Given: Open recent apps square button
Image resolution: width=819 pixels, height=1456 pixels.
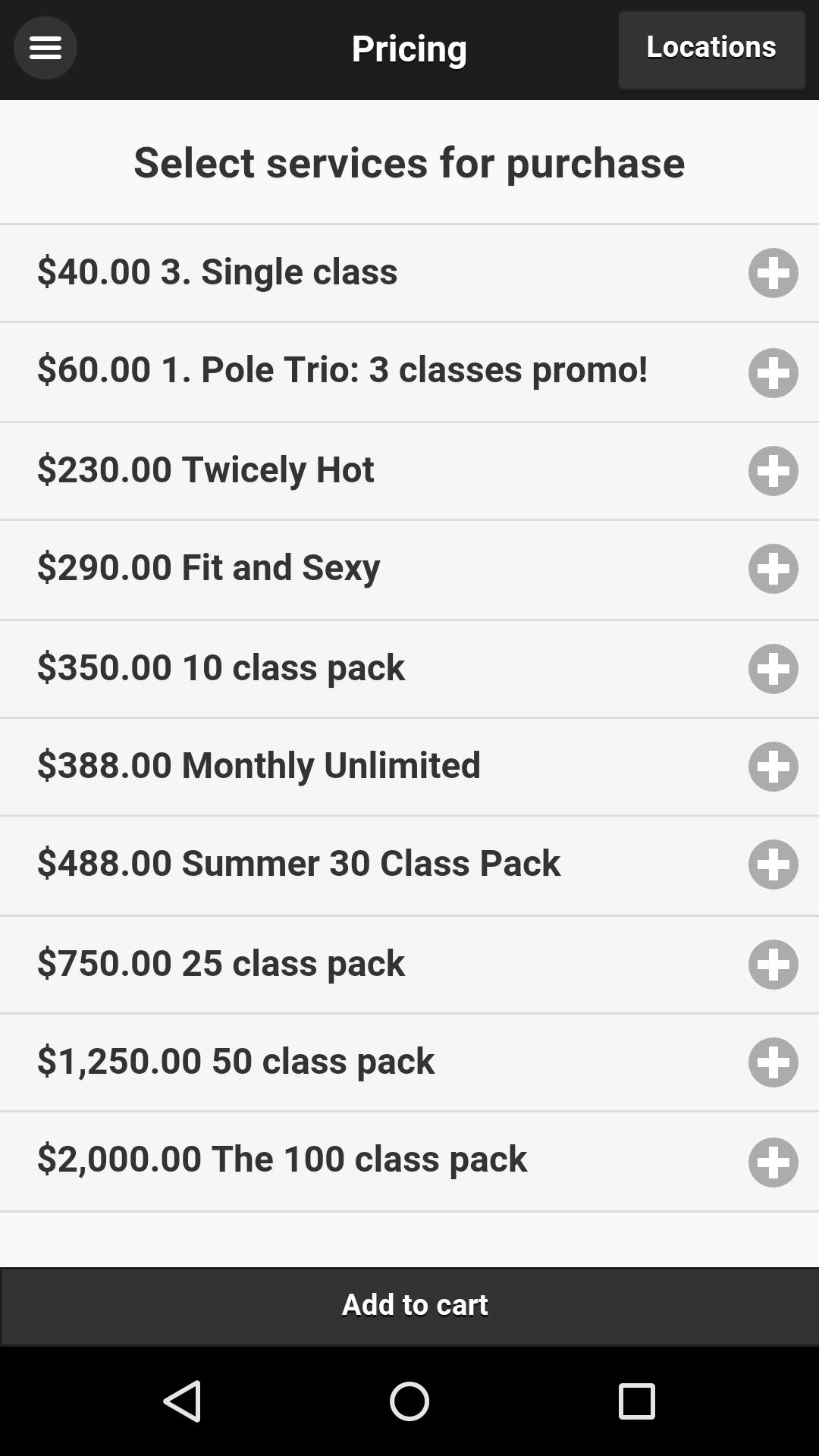Looking at the screenshot, I should pos(636,1401).
